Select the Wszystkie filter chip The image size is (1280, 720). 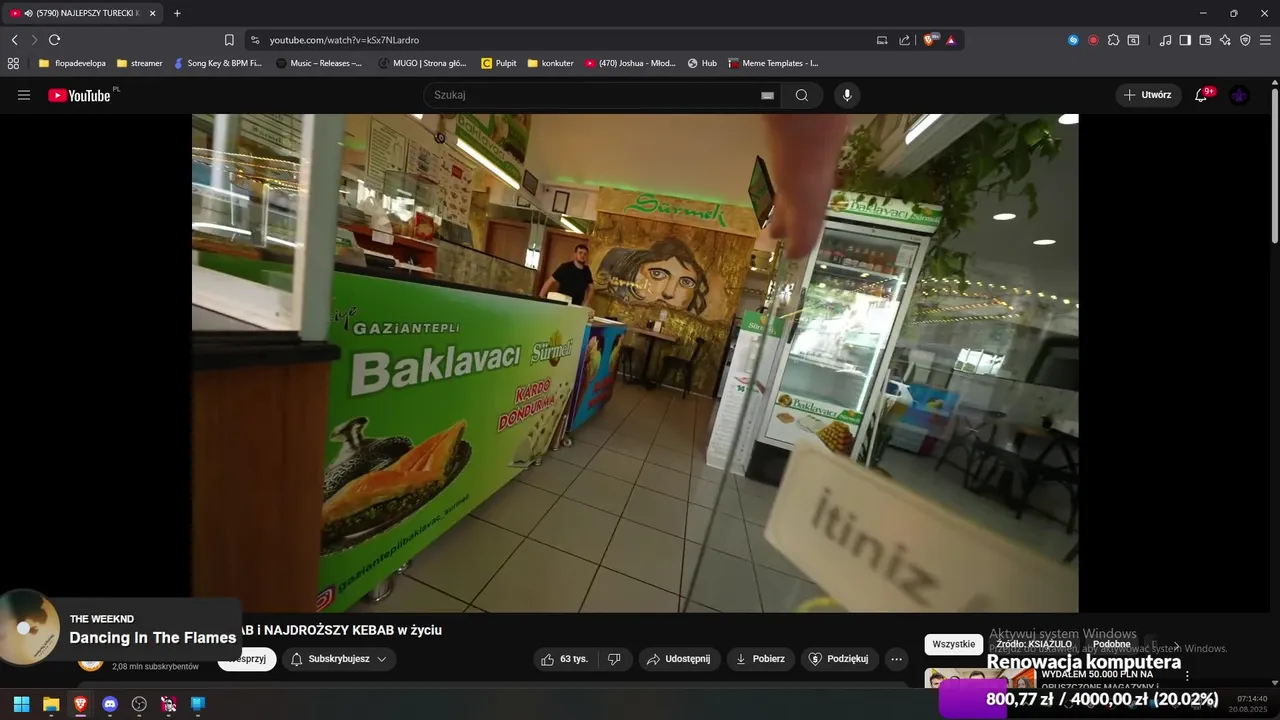coord(953,644)
